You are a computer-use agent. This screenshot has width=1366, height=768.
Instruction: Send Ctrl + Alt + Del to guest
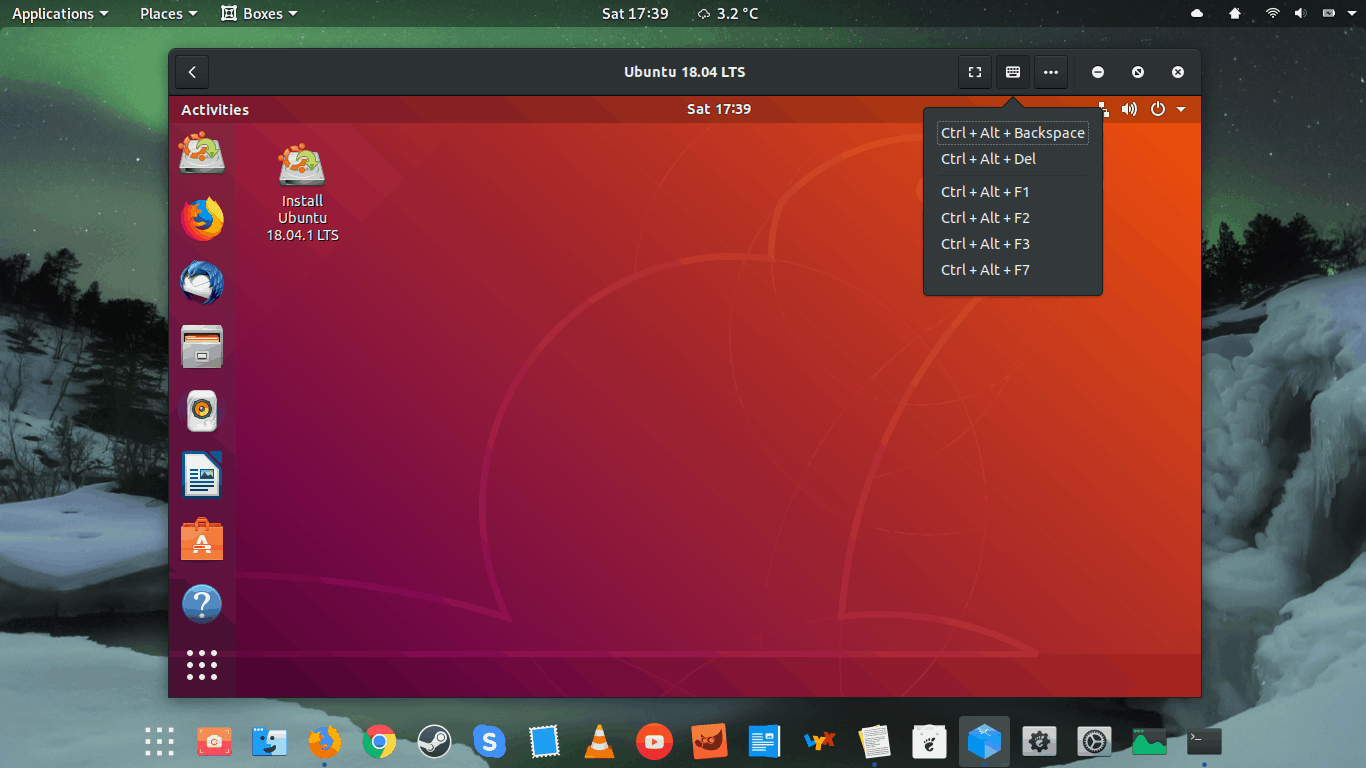click(988, 159)
